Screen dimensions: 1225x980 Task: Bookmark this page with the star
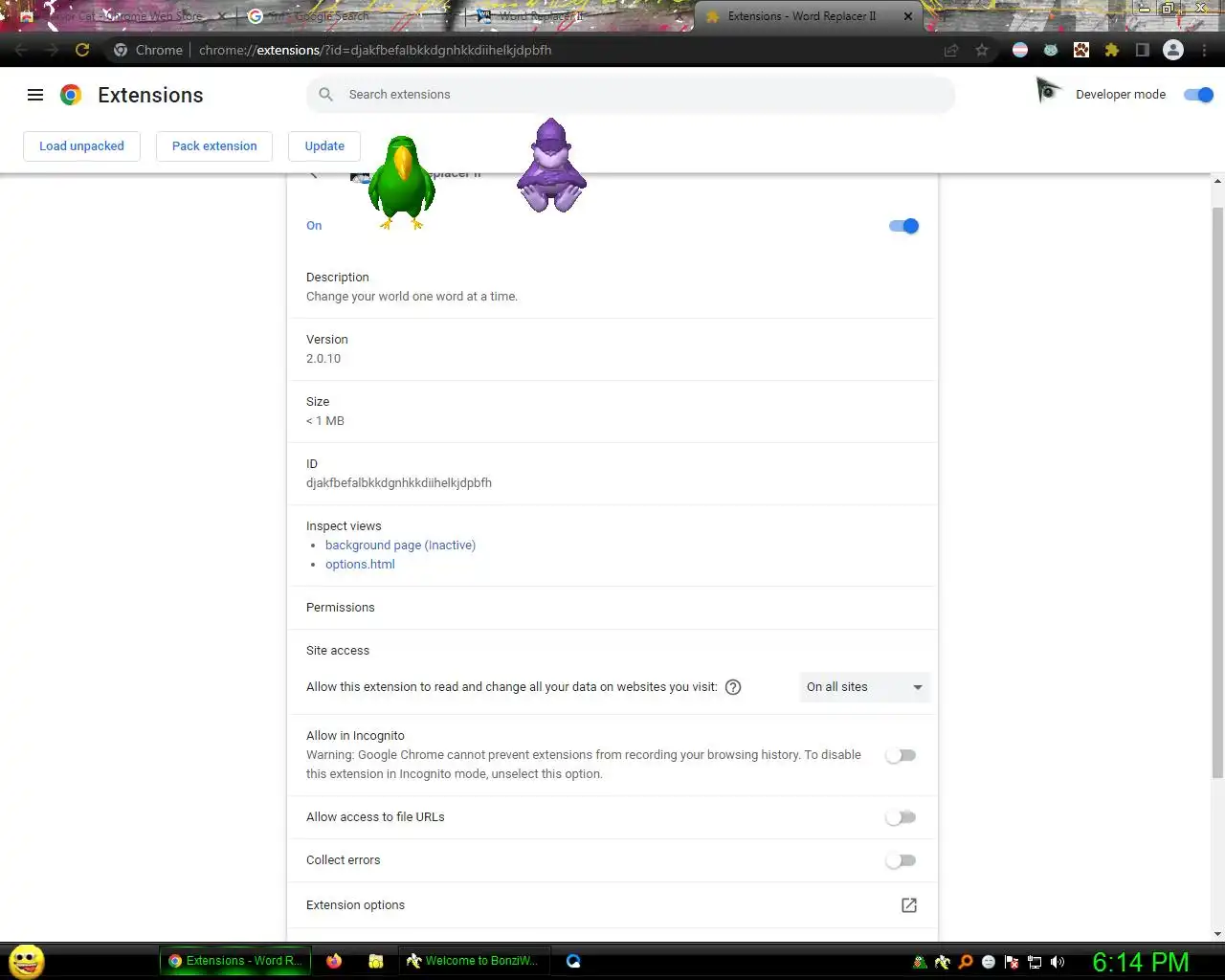point(982,50)
